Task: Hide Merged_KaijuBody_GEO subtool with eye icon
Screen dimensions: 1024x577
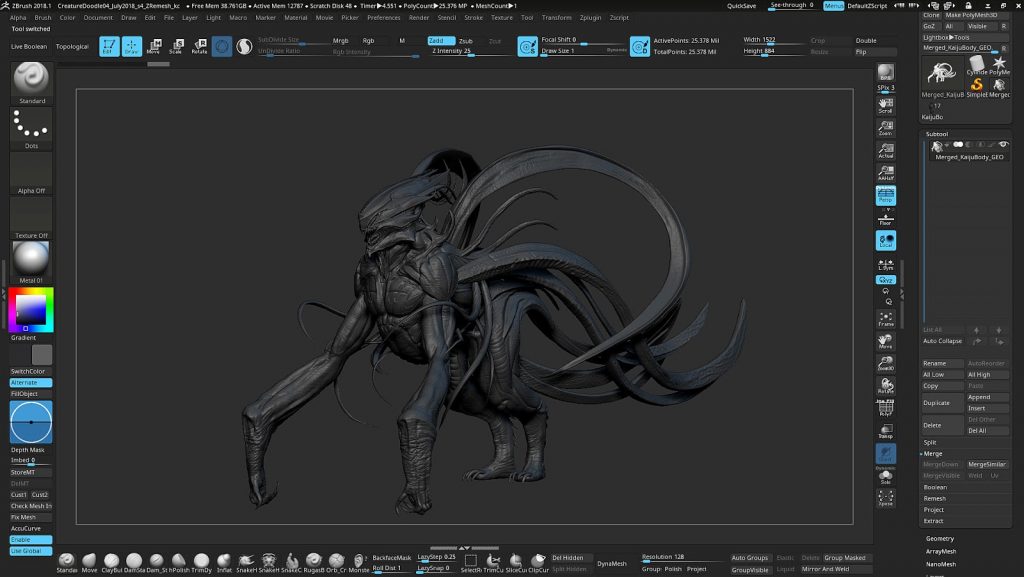Action: tap(1003, 144)
